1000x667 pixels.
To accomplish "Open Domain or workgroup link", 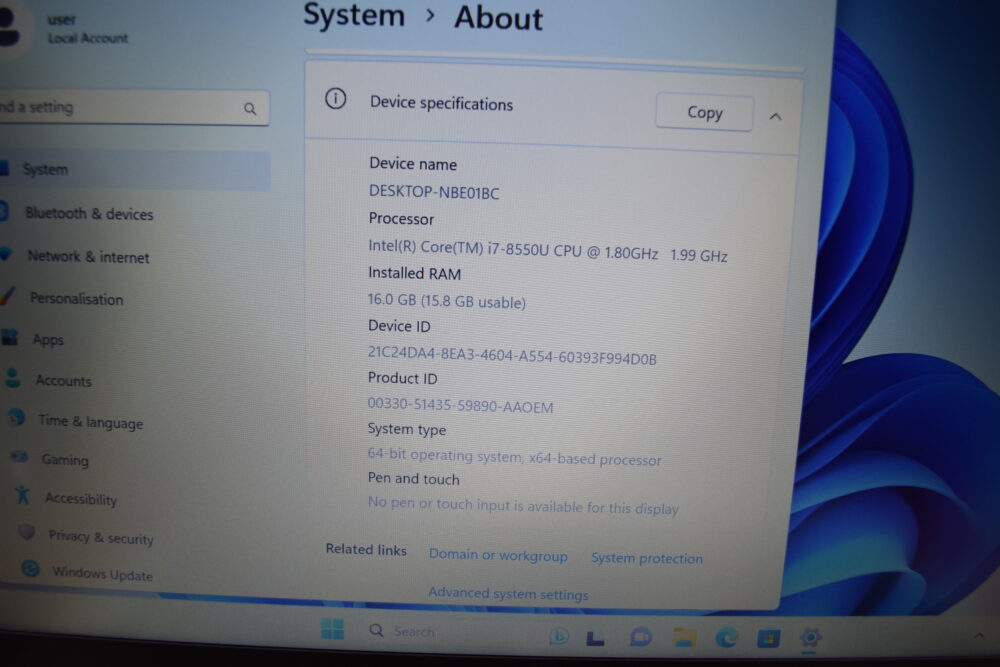I will pos(498,555).
